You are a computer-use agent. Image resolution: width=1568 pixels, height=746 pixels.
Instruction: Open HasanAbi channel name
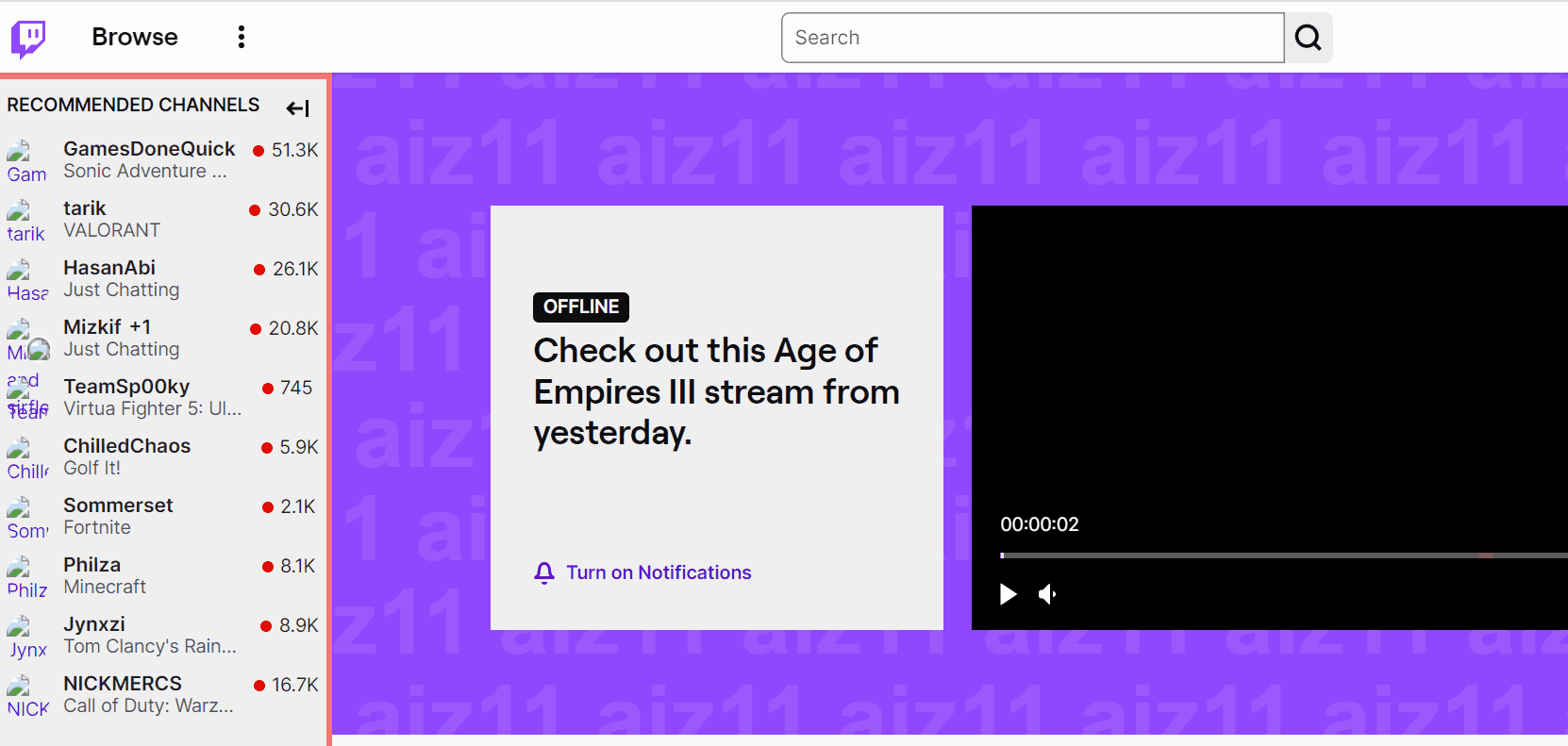(x=109, y=268)
